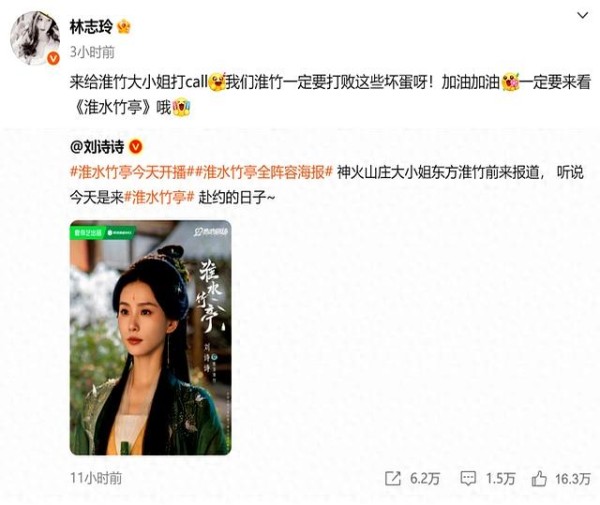Click the crown badge beside 林志玲
Image resolution: width=600 pixels, height=505 pixels.
pos(124,27)
